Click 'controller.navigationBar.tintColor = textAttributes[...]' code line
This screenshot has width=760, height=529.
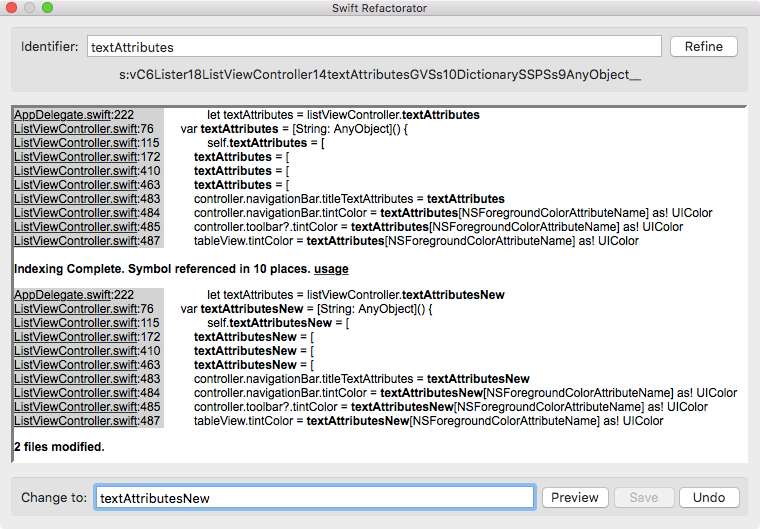click(x=453, y=213)
